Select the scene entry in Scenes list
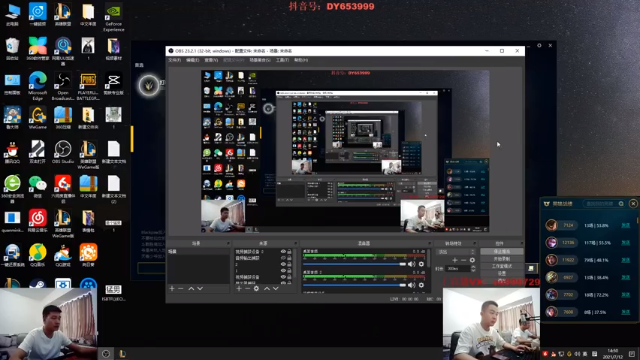This screenshot has height=360, width=640. (x=198, y=252)
